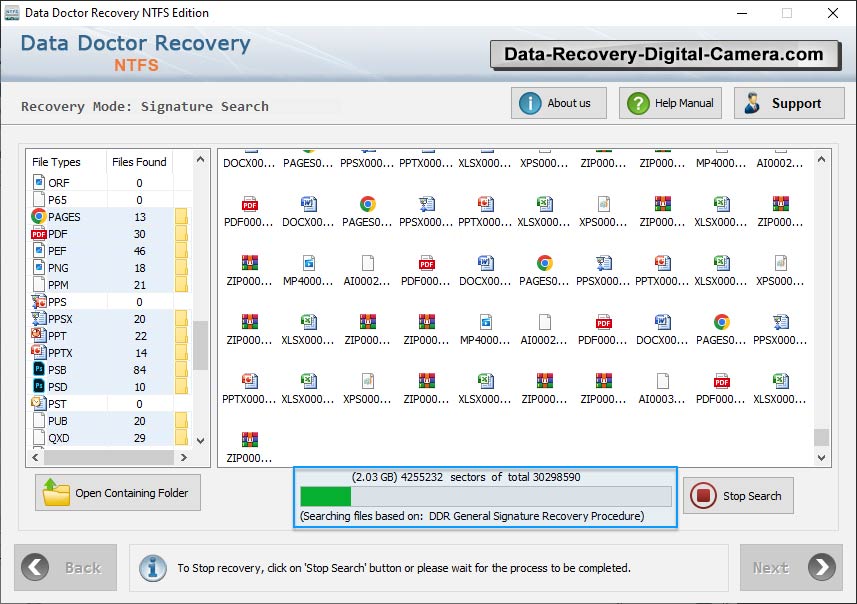This screenshot has width=857, height=604.
Task: Click the PSB Photoshop icon in list
Action: [x=39, y=370]
